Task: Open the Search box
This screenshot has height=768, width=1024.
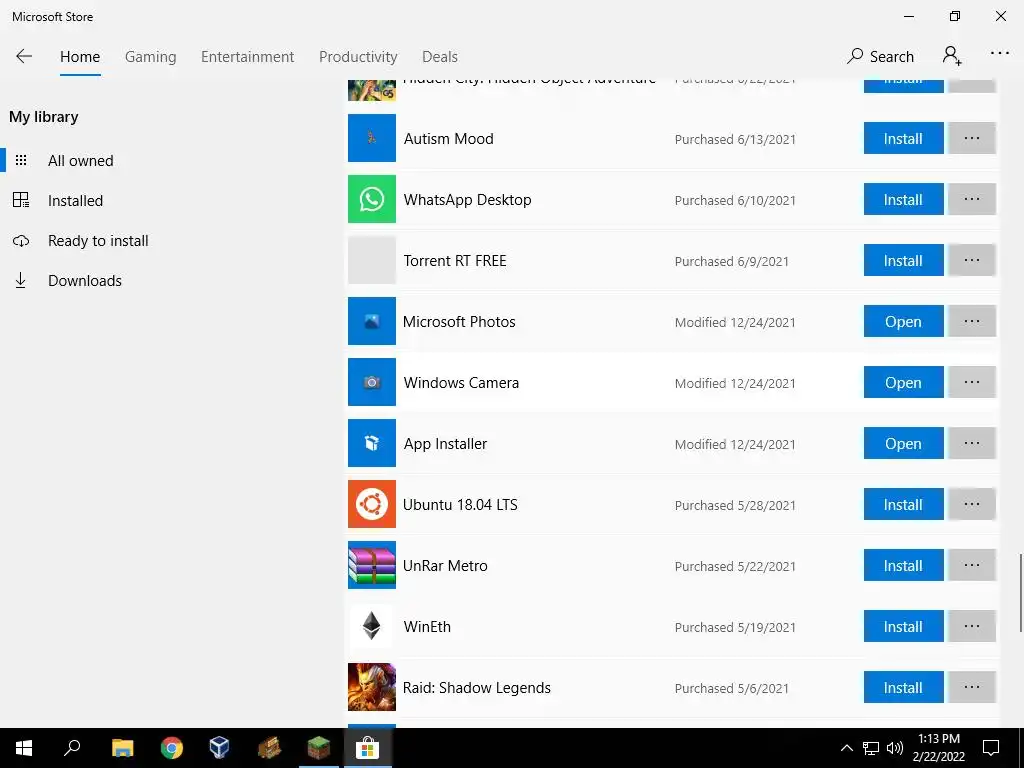Action: coord(880,57)
